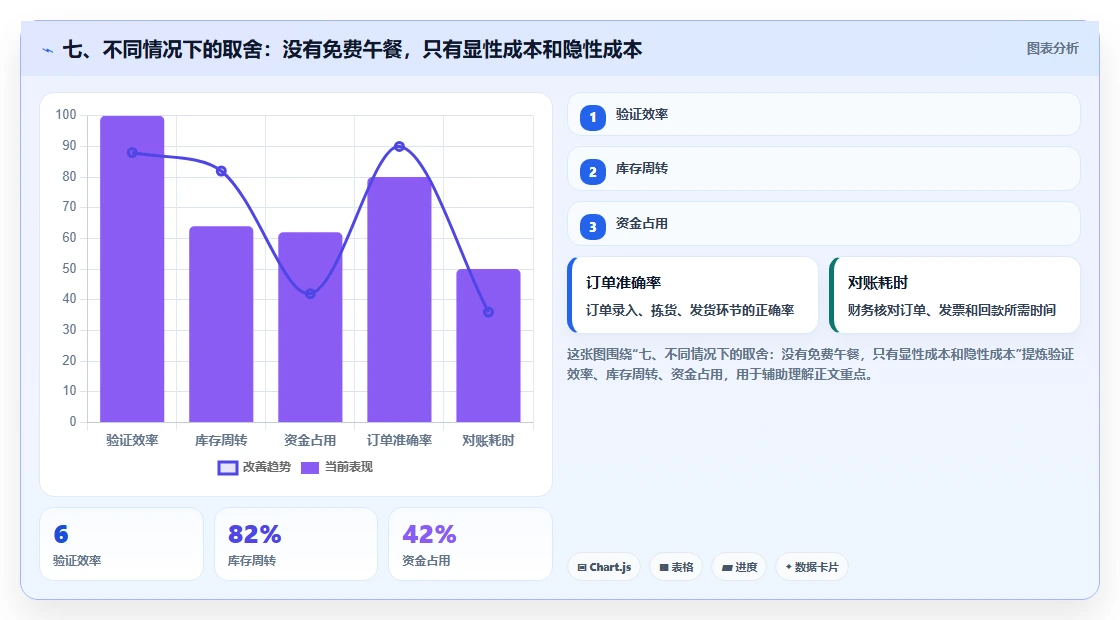
Task: Click the number 3 badge for 资金占用
Action: coord(593,227)
